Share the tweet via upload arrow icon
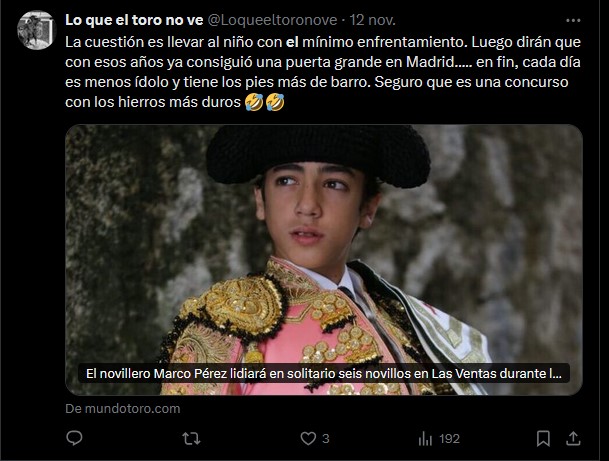The width and height of the screenshot is (609, 461). [573, 439]
